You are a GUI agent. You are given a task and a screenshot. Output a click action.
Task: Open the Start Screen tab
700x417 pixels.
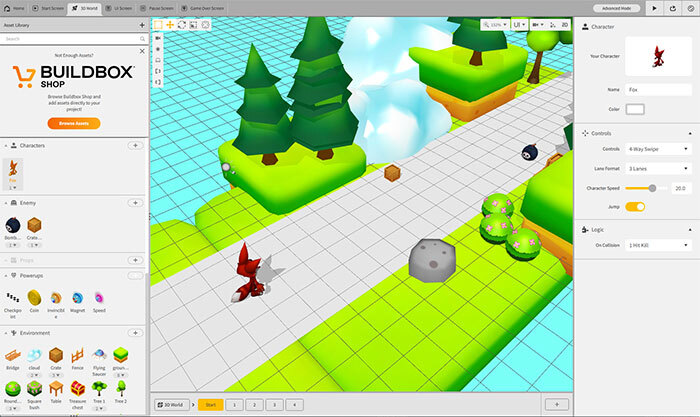[x=51, y=7]
